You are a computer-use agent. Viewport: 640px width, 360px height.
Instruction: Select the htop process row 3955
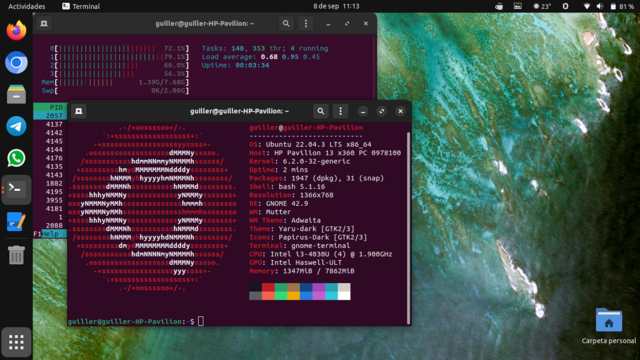point(50,200)
